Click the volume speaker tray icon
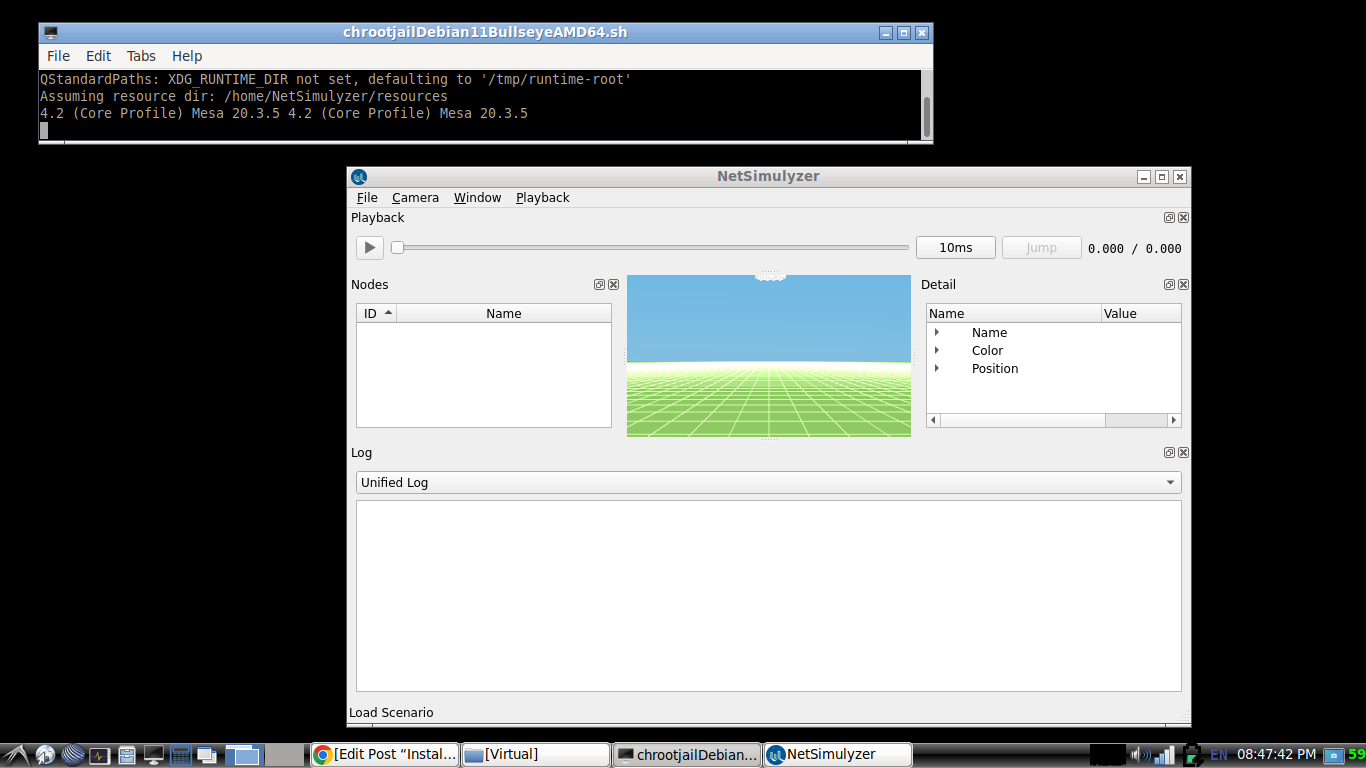The height and width of the screenshot is (768, 1366). point(1140,755)
